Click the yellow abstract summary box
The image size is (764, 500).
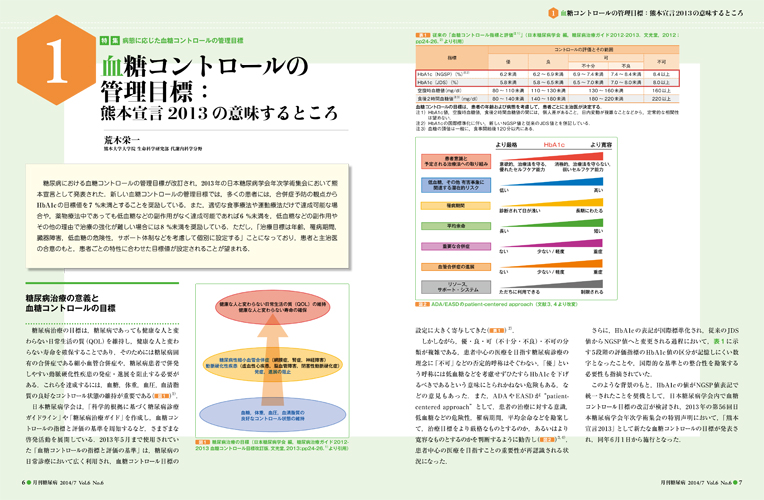[x=188, y=216]
